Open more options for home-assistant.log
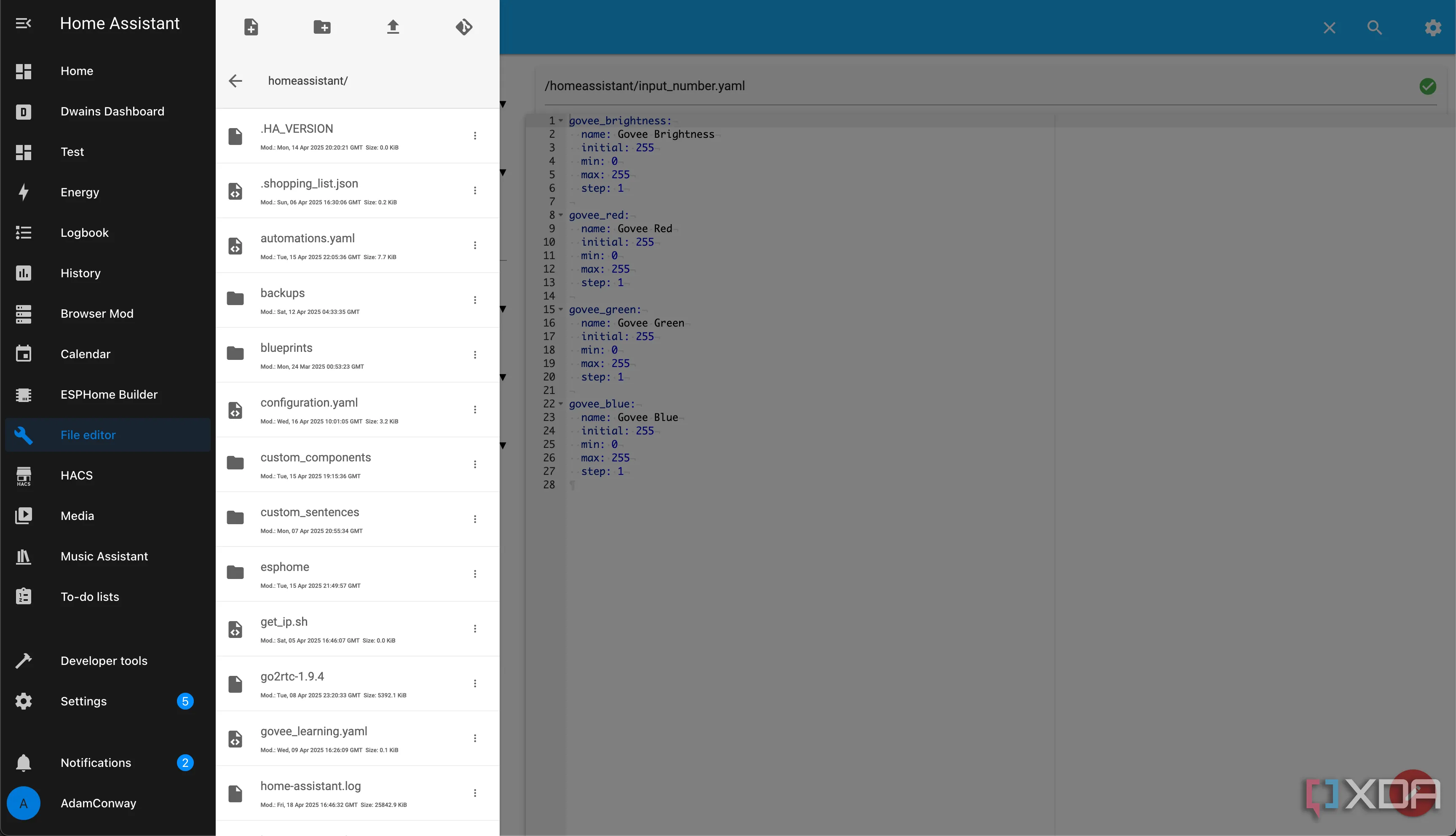Viewport: 1456px width, 836px height. point(475,793)
